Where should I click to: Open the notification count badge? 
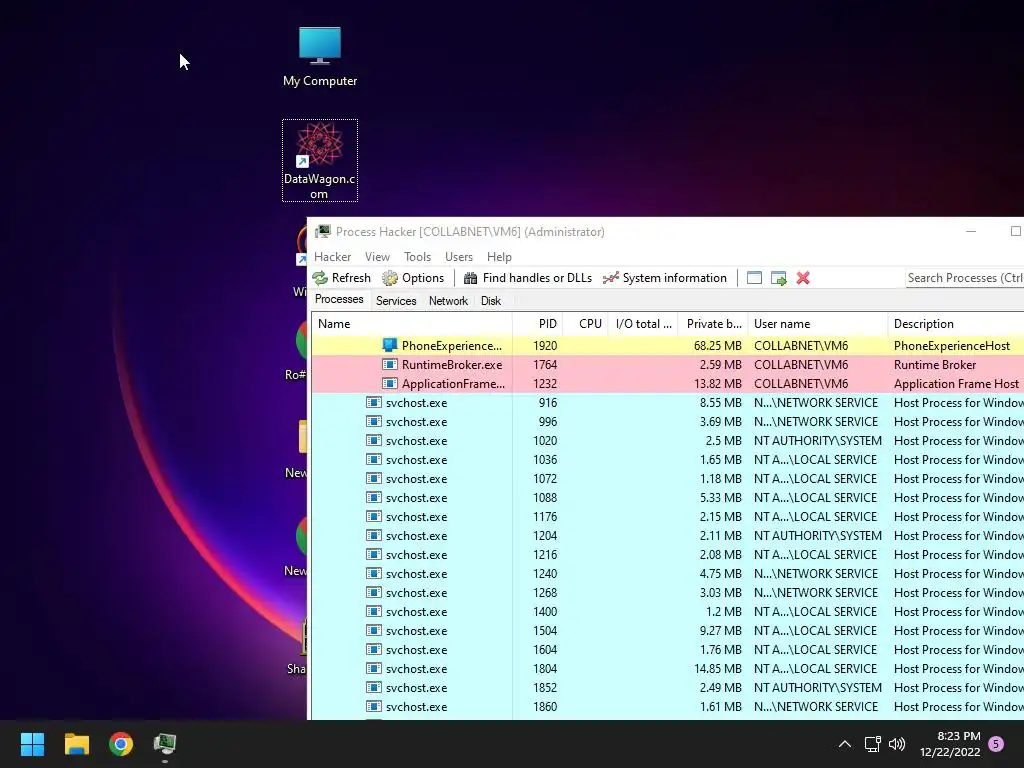[996, 744]
